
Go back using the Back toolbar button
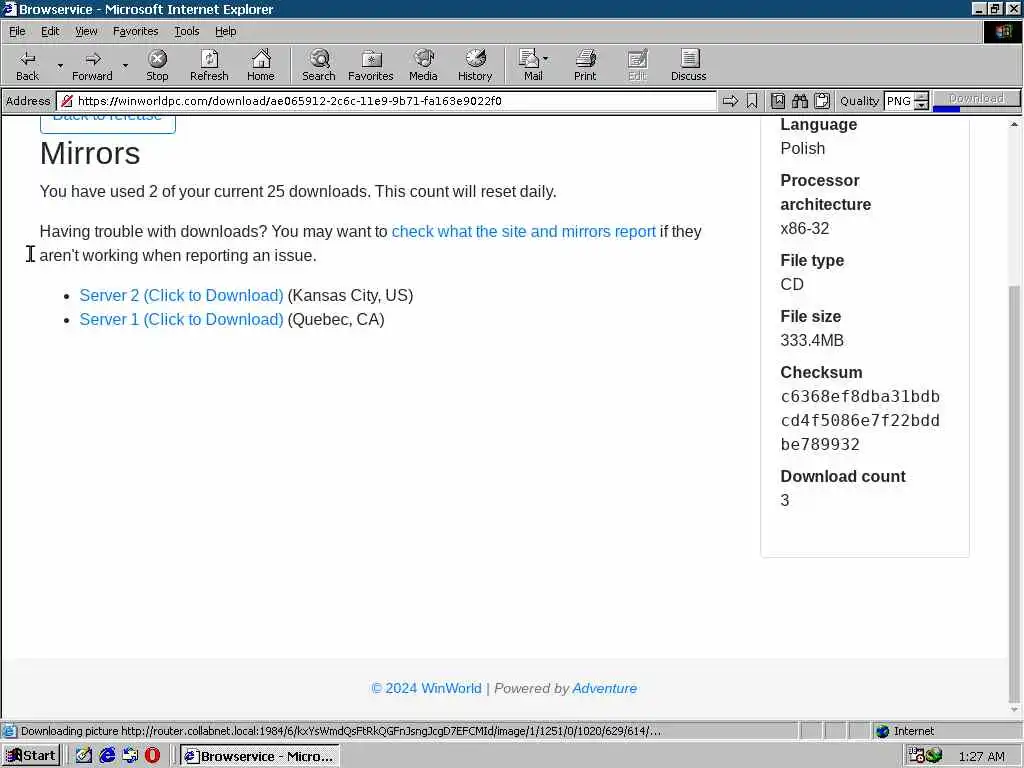[x=27, y=65]
